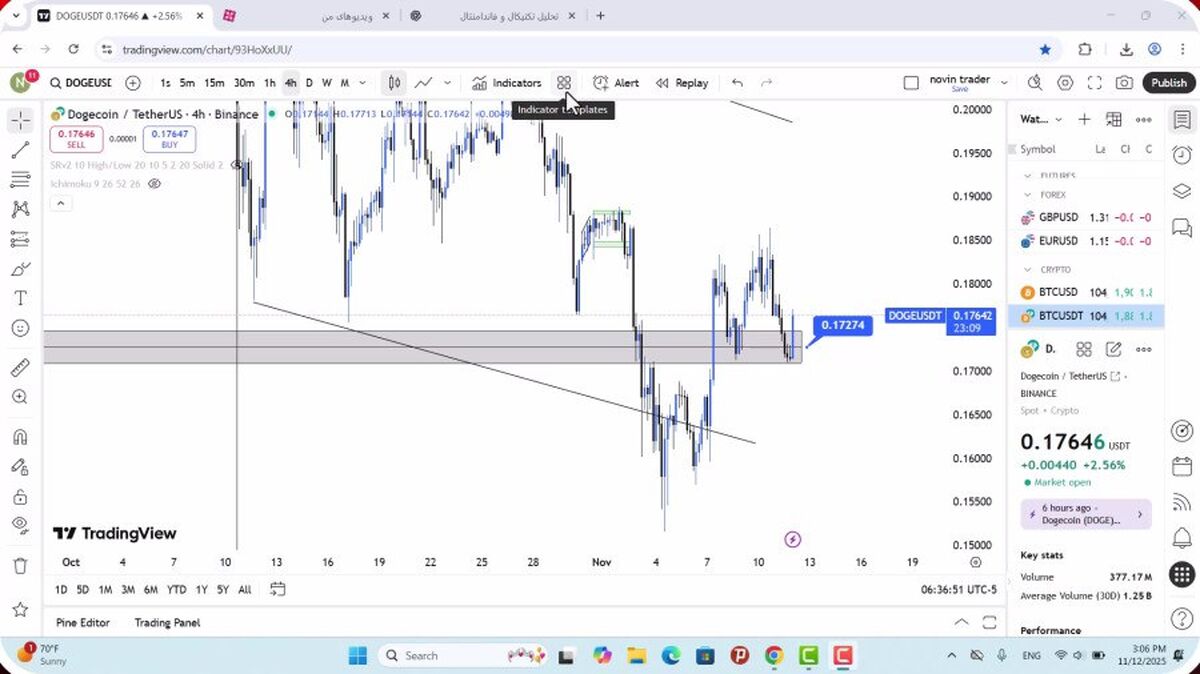The width and height of the screenshot is (1200, 674).
Task: Collapse the indicator legend arrow
Action: pyautogui.click(x=60, y=203)
